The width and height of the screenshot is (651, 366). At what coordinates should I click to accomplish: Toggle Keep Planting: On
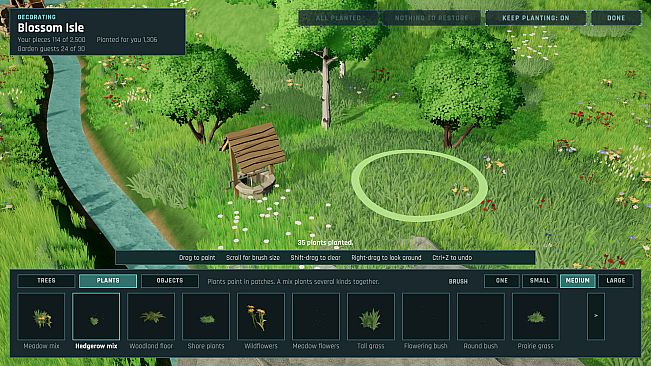coord(536,18)
